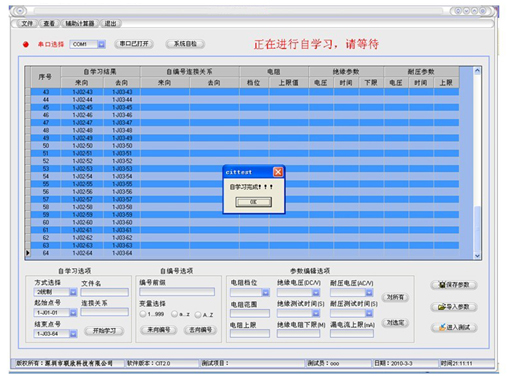Viewport: 512px width, 380px height.
Task: Click the 串口已打开 button
Action: (x=134, y=44)
